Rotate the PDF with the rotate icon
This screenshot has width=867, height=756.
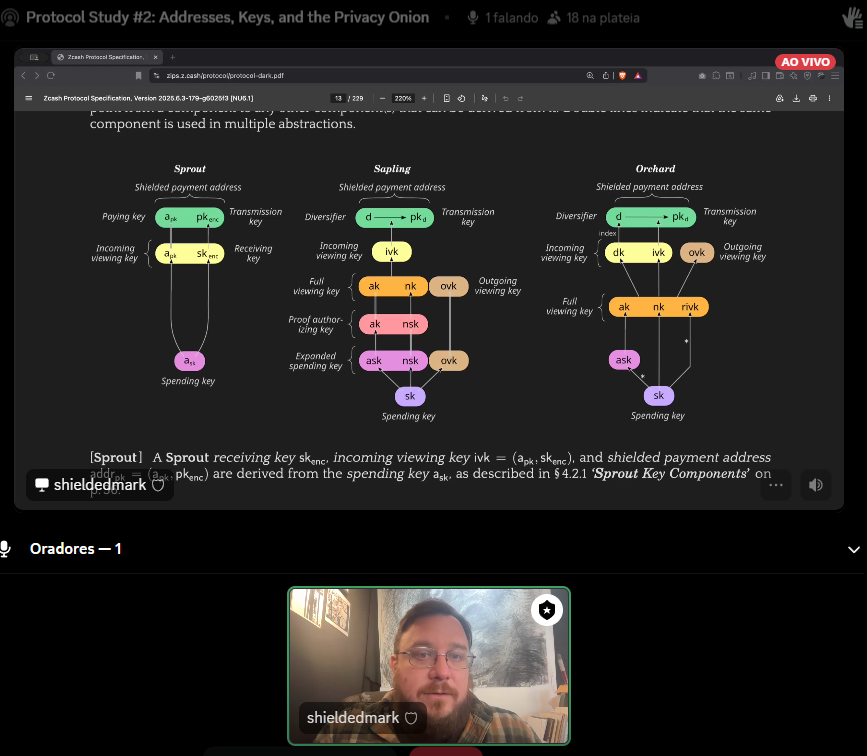click(x=461, y=98)
